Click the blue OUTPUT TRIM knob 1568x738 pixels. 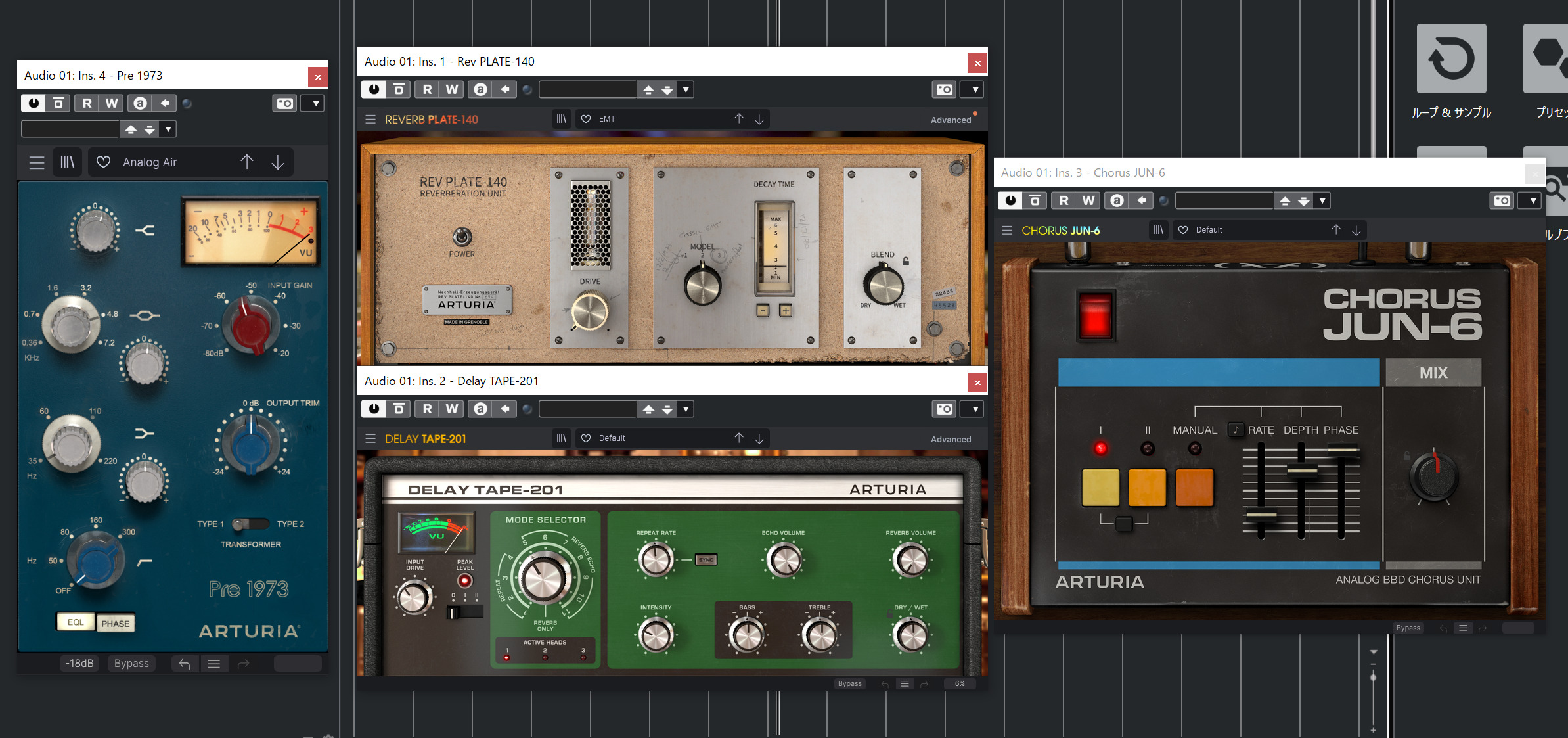250,444
